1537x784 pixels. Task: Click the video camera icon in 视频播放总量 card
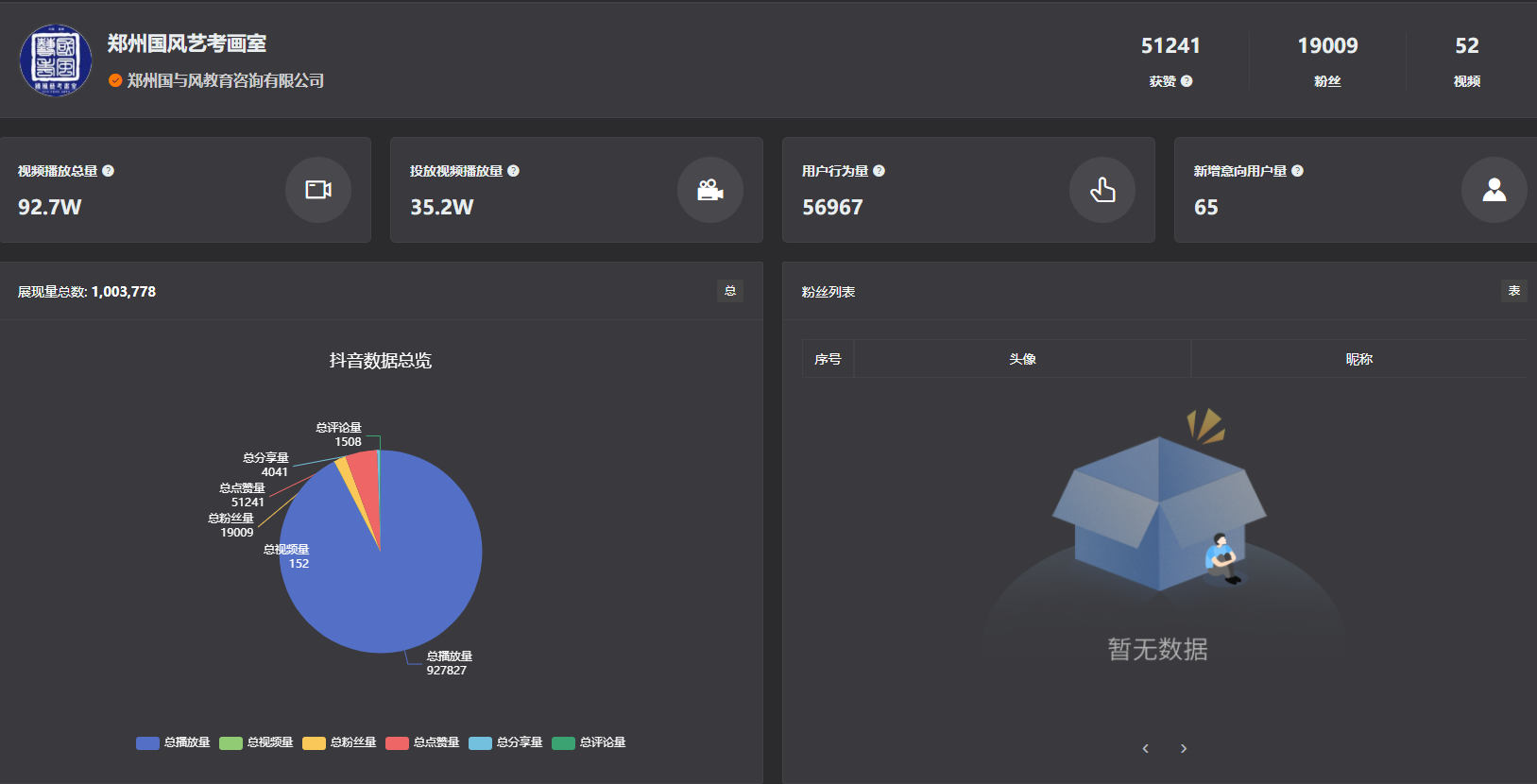click(x=318, y=190)
